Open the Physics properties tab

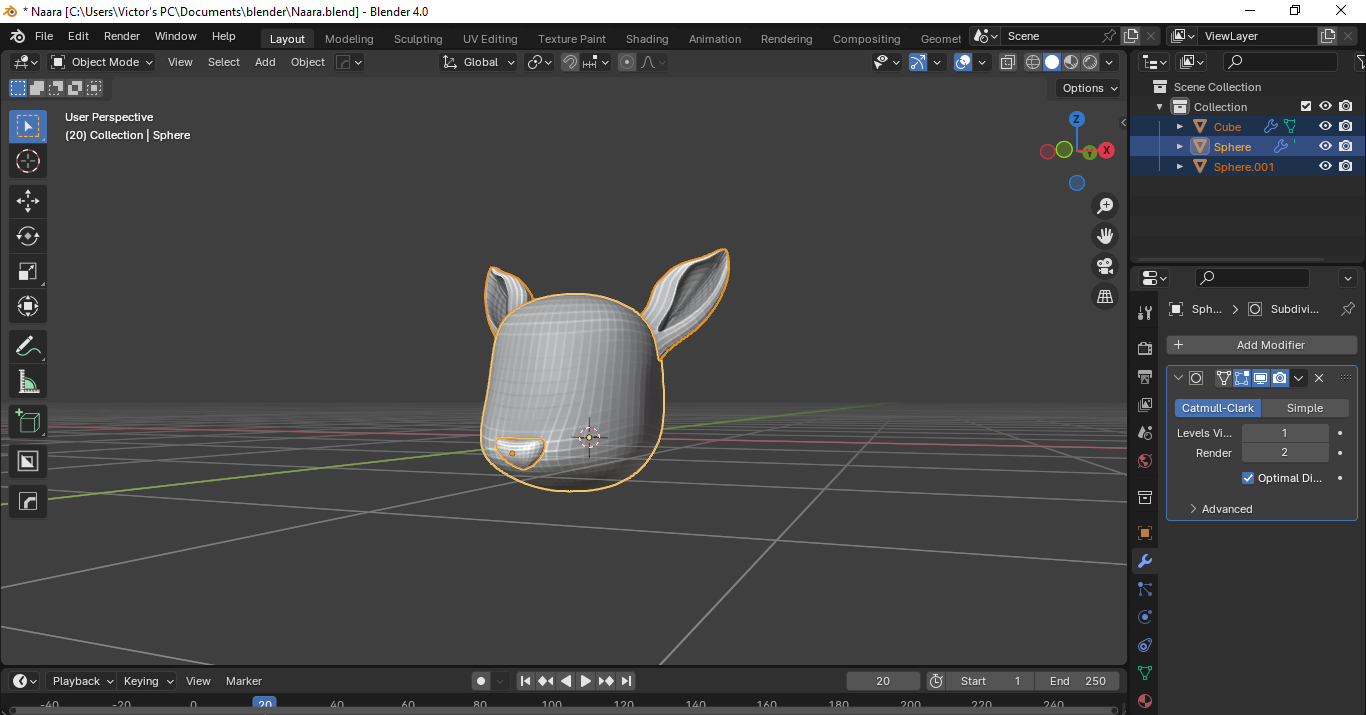point(1145,617)
